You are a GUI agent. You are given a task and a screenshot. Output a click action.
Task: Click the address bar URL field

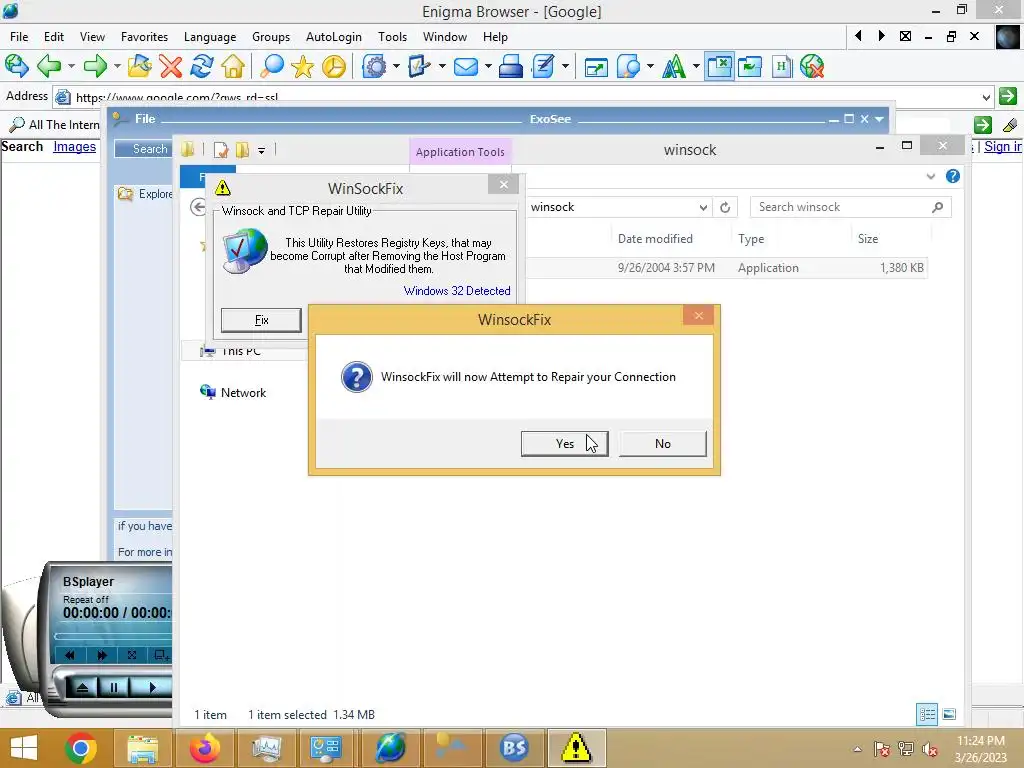click(x=522, y=97)
